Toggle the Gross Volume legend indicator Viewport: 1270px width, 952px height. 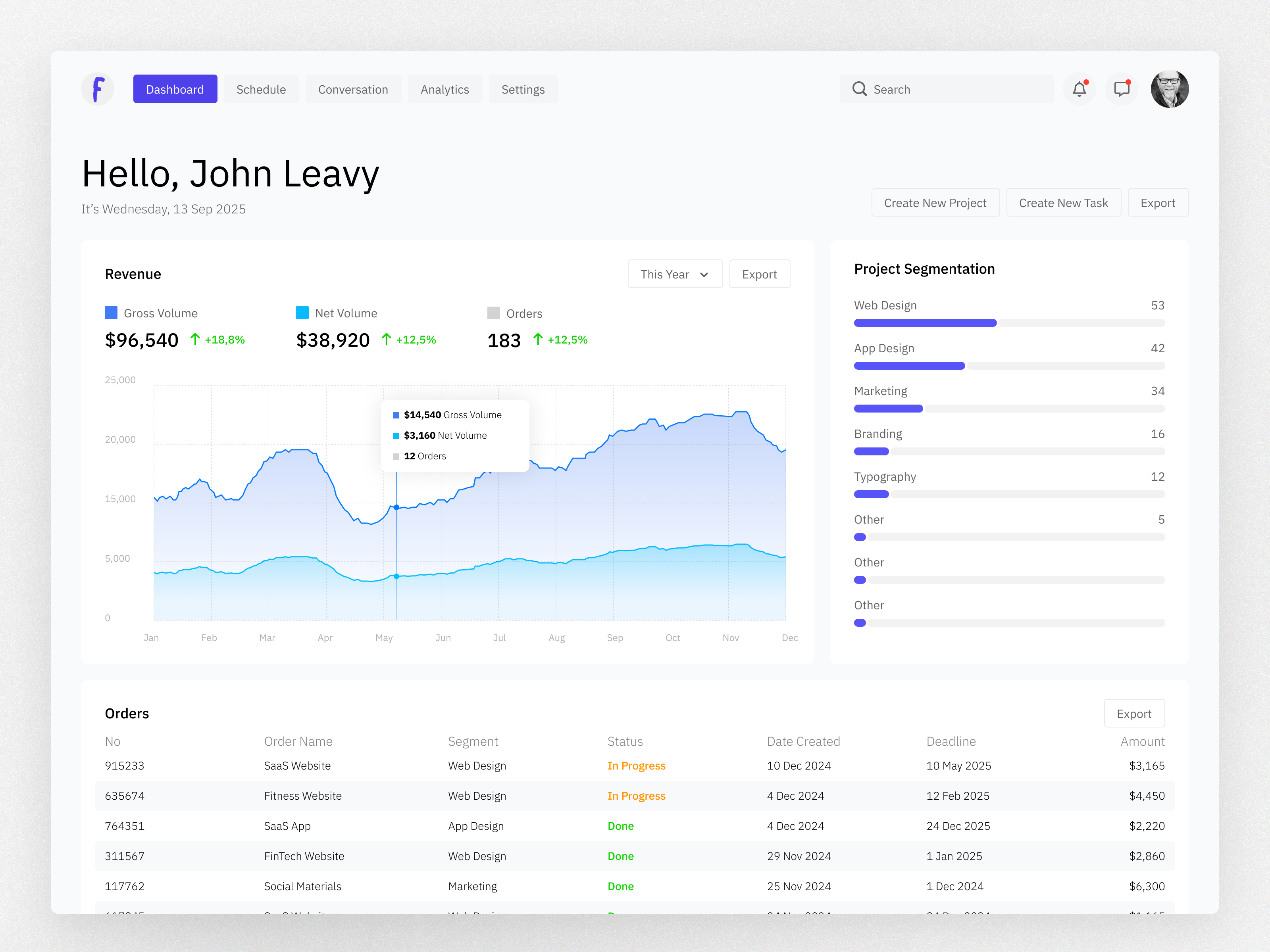[x=111, y=313]
